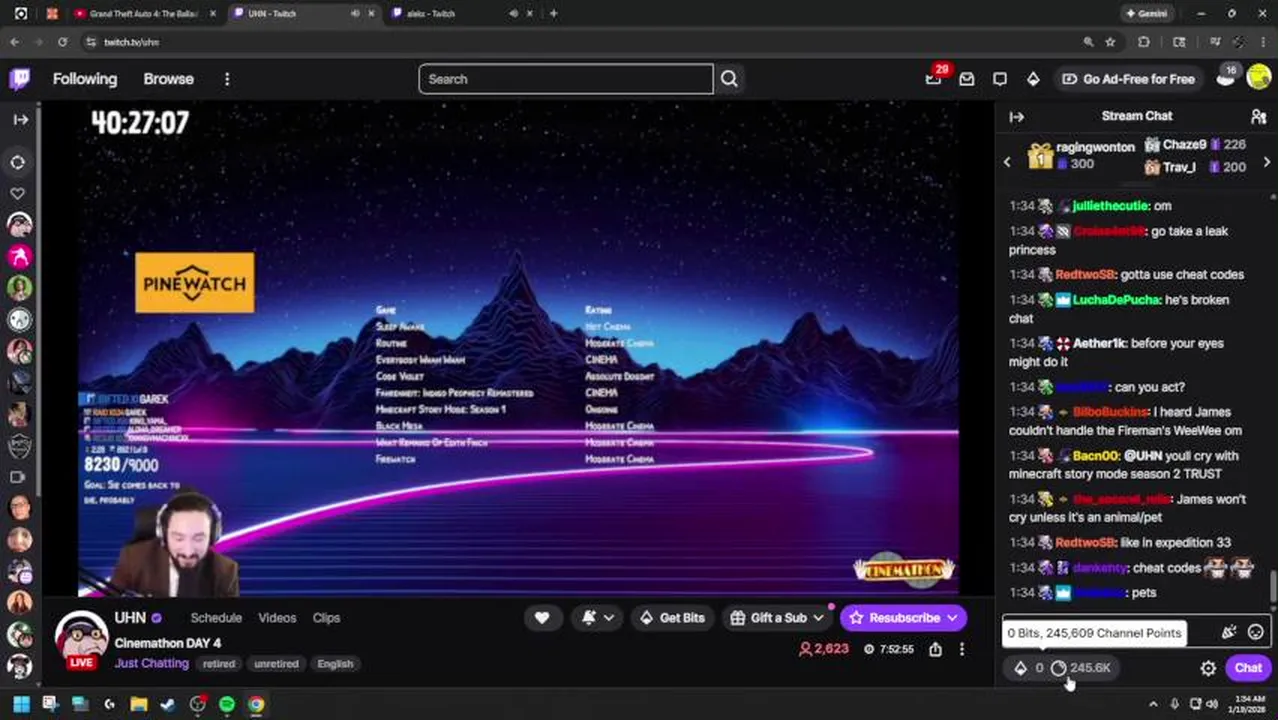Expand the left channel sidebar
This screenshot has height=720, width=1278.
pos(20,119)
